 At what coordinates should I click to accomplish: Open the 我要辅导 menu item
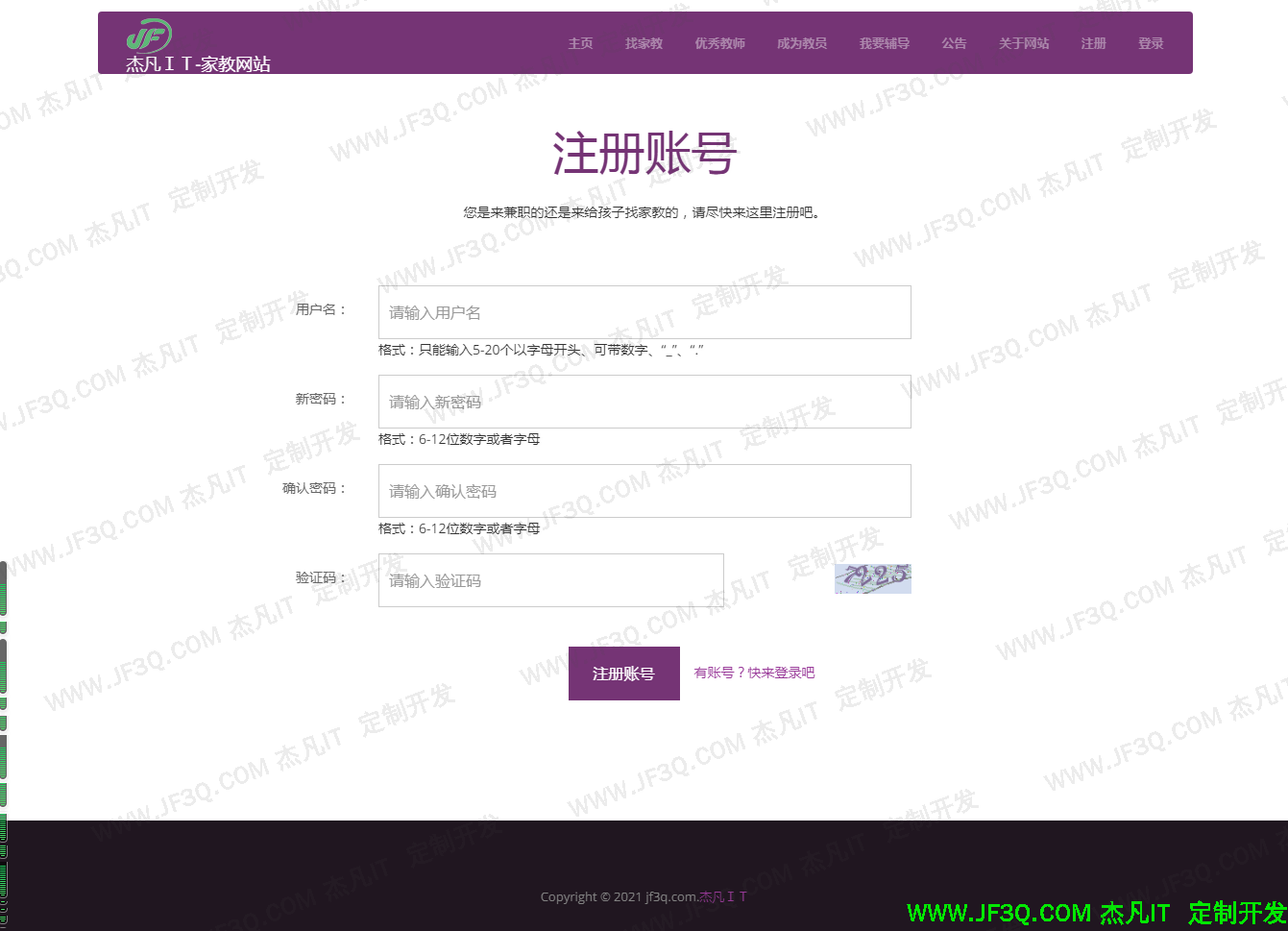pyautogui.click(x=884, y=43)
